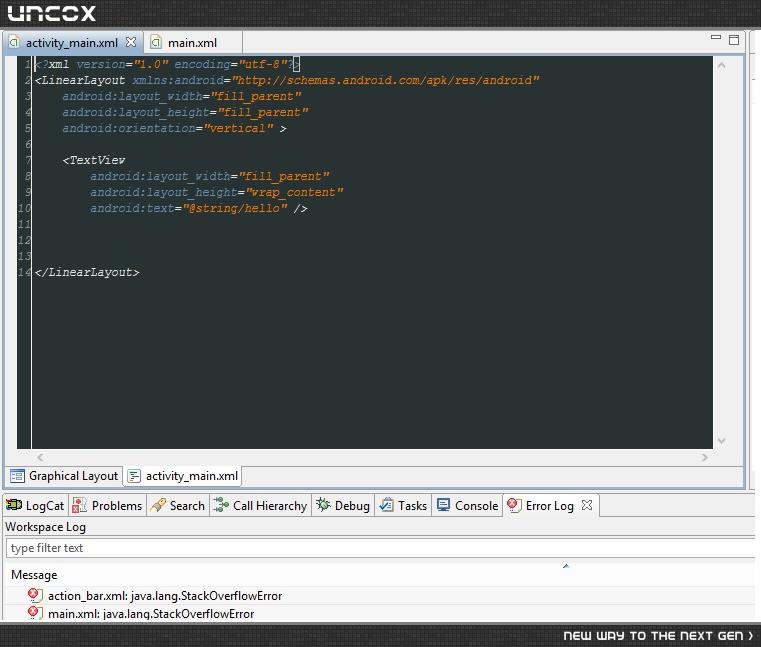Click the editor horizontal scroll left arrow
This screenshot has height=647, width=761.
coord(40,457)
